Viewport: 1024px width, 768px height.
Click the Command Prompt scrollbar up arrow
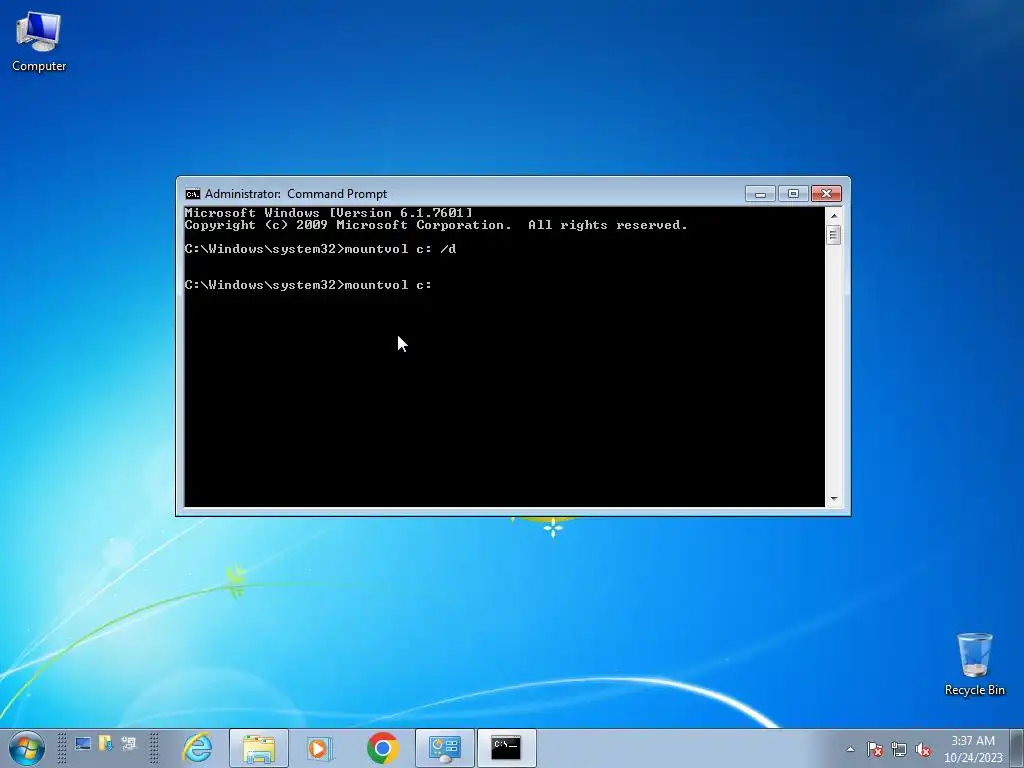click(x=833, y=216)
